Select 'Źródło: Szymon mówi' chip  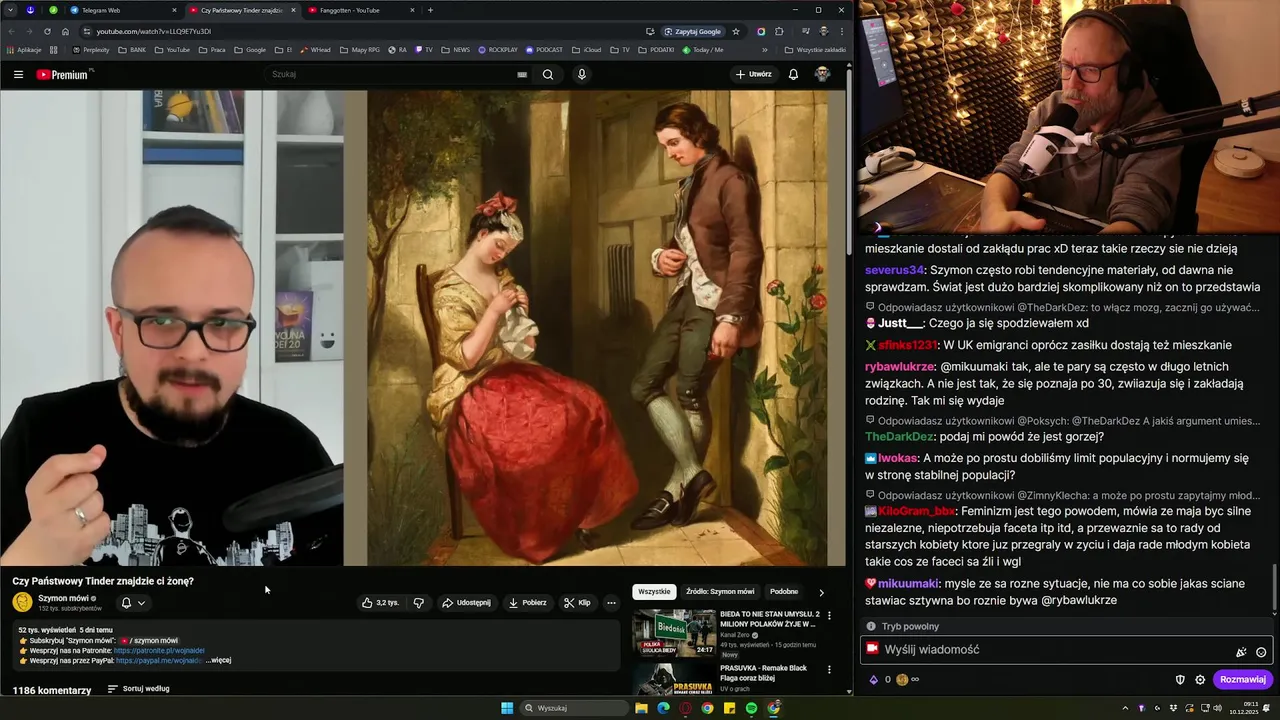coord(720,592)
